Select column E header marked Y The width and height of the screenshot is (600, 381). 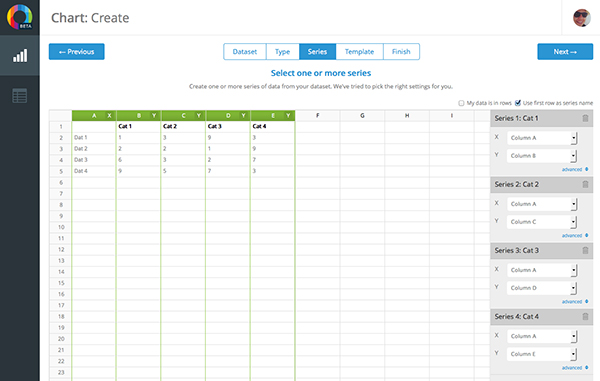[x=273, y=116]
